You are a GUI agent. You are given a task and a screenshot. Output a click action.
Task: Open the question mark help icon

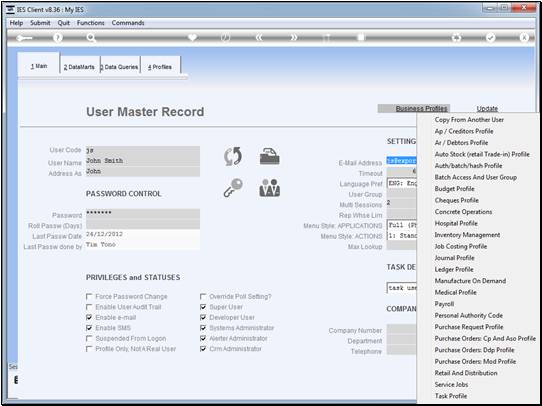click(x=58, y=38)
